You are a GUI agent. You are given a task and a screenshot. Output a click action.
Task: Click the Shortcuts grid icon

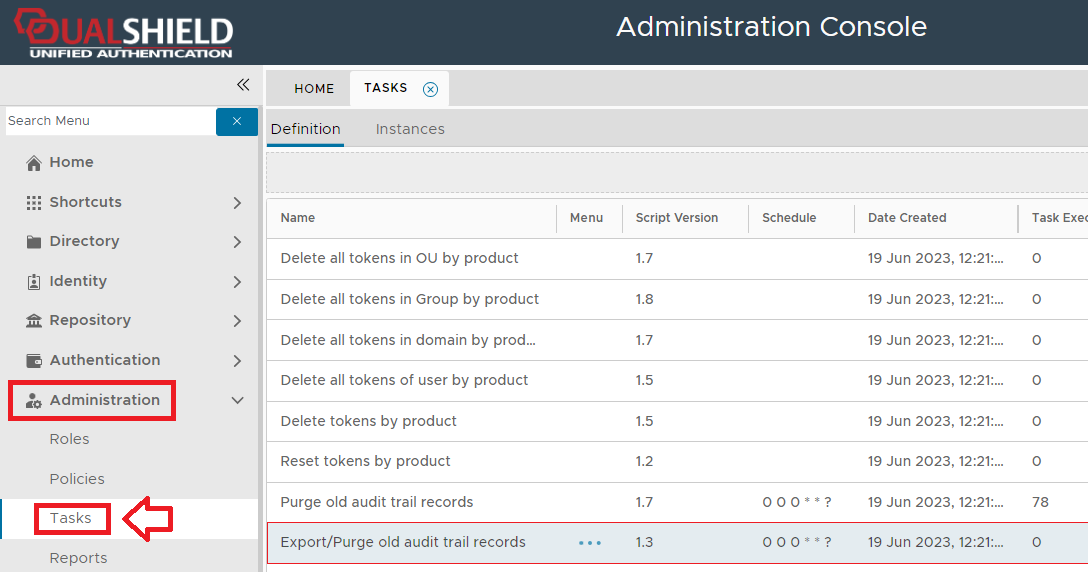(34, 202)
